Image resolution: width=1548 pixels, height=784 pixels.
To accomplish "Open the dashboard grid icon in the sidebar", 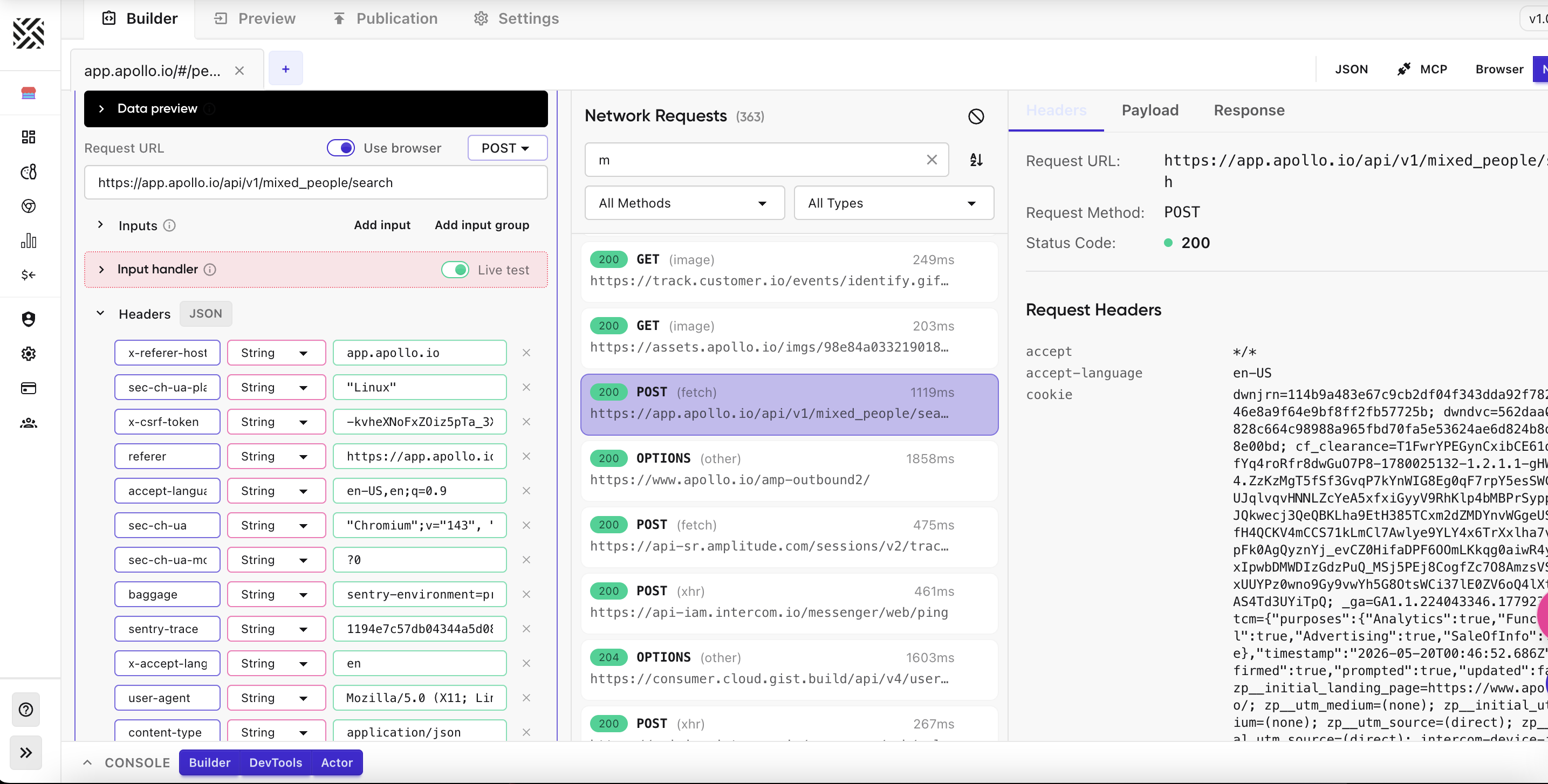I will 28,137.
